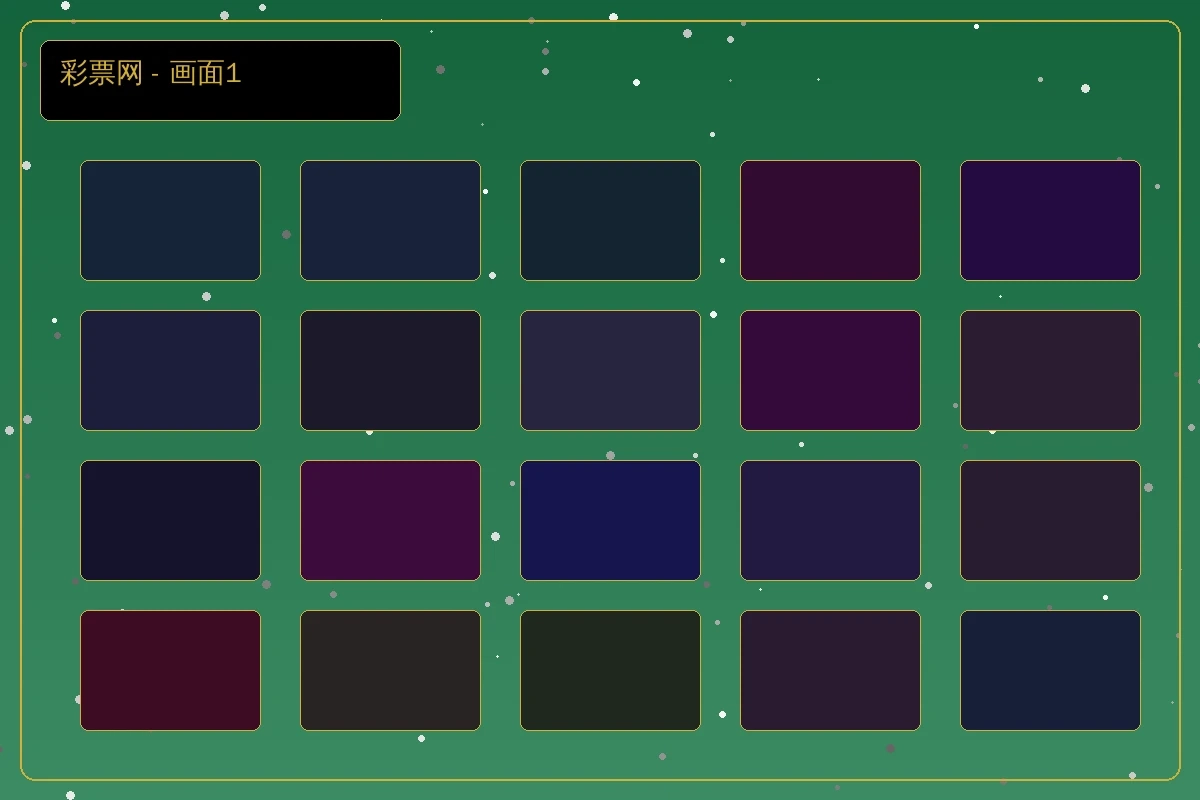Click the last tile in the third row

coord(1050,520)
